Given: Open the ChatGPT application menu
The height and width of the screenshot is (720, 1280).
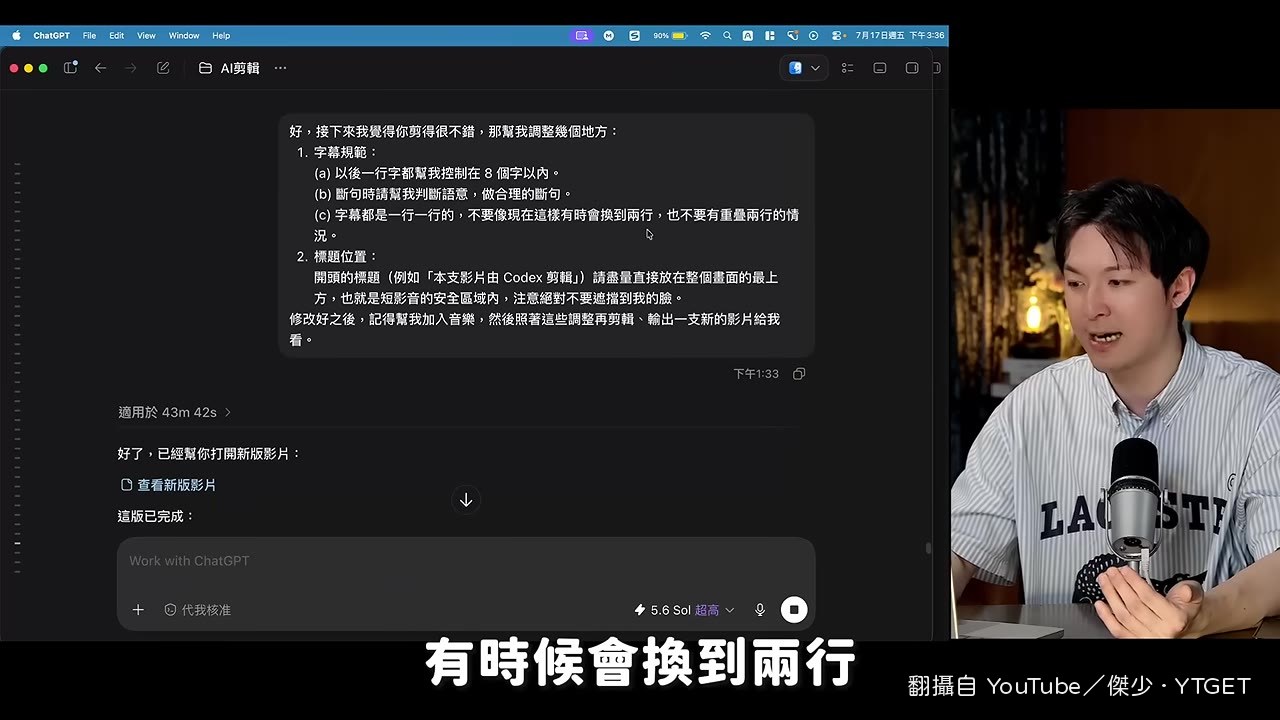Looking at the screenshot, I should [x=51, y=35].
